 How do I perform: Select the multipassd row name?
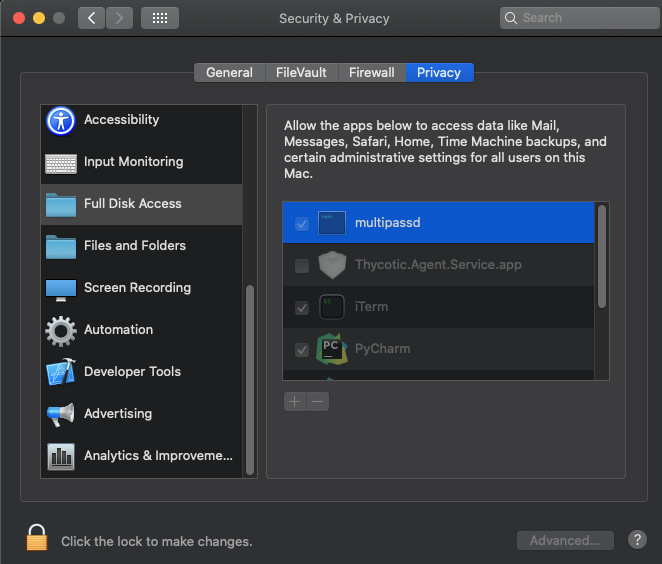[x=388, y=222]
